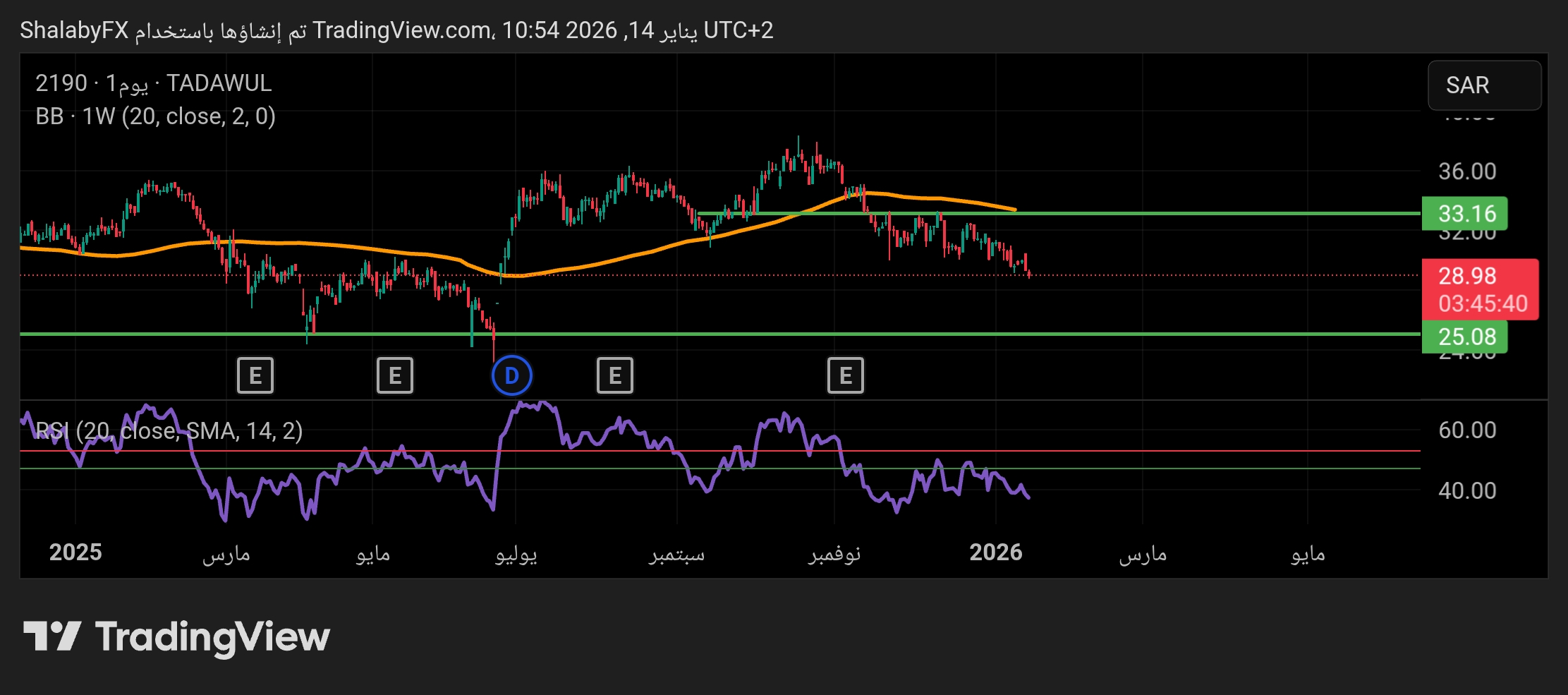The image size is (1568, 695).
Task: Open the E earnings marker after July
Action: (614, 376)
